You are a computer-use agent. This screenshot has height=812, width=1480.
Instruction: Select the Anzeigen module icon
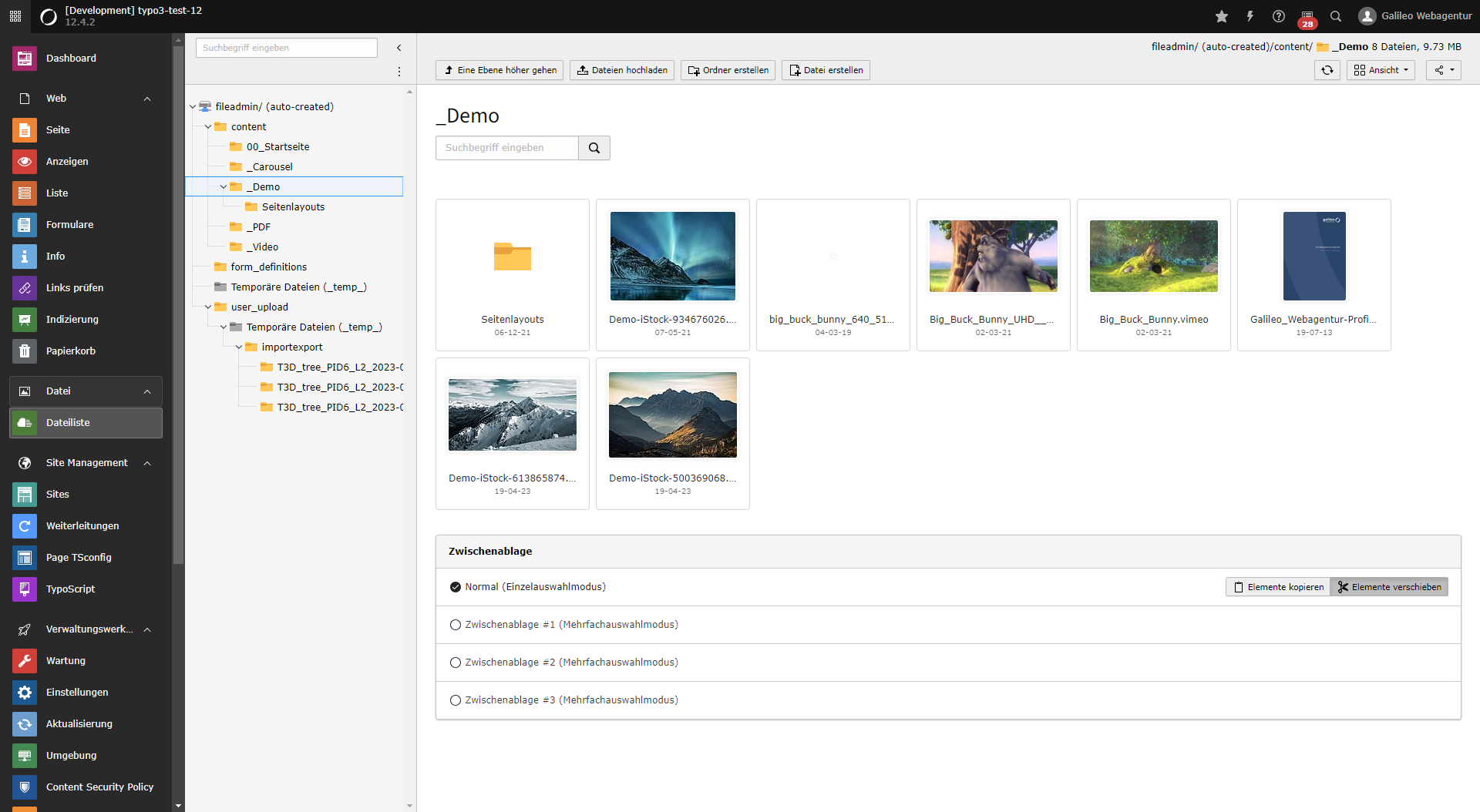25,162
